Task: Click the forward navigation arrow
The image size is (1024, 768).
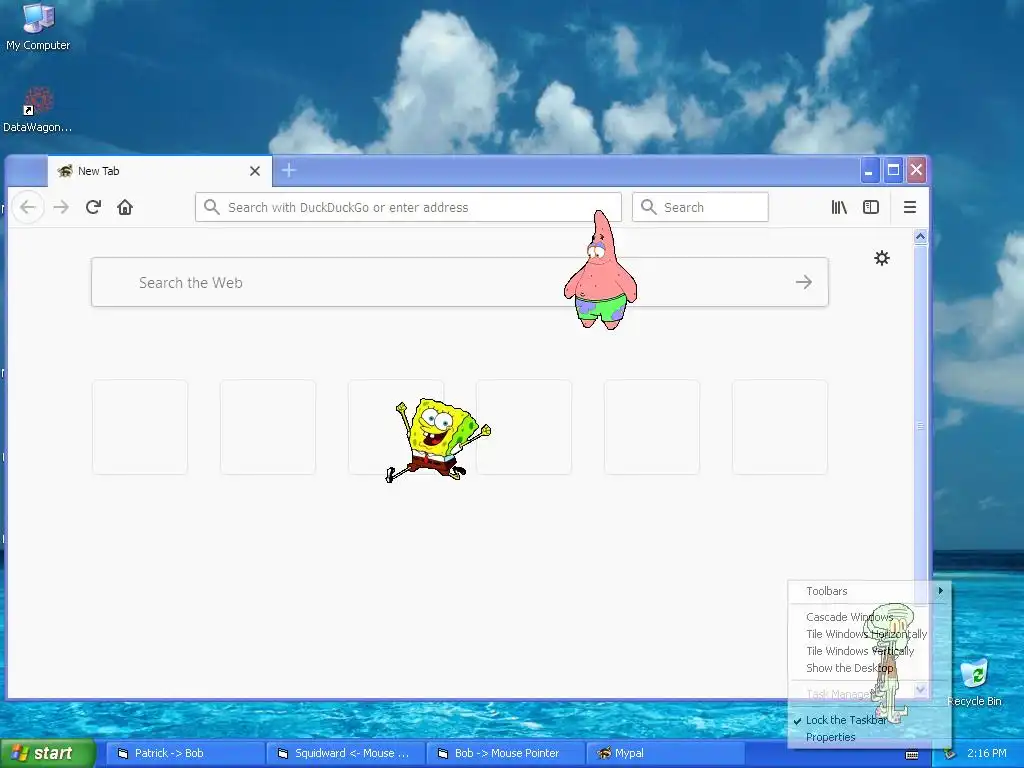Action: 61,207
